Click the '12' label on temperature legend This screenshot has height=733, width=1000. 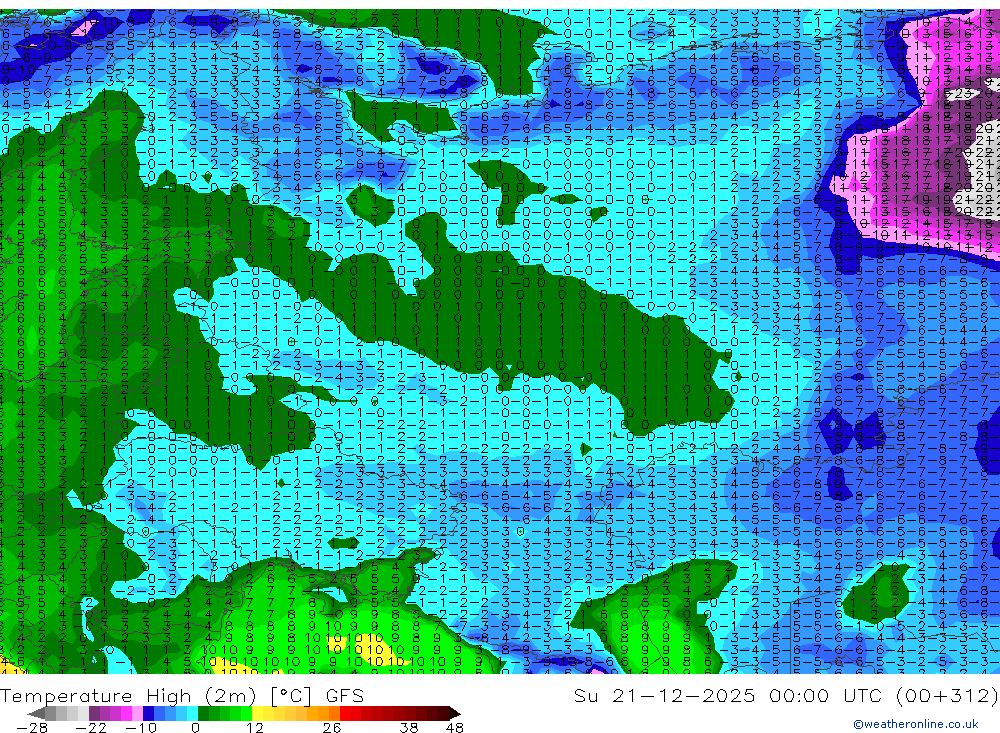[x=255, y=727]
